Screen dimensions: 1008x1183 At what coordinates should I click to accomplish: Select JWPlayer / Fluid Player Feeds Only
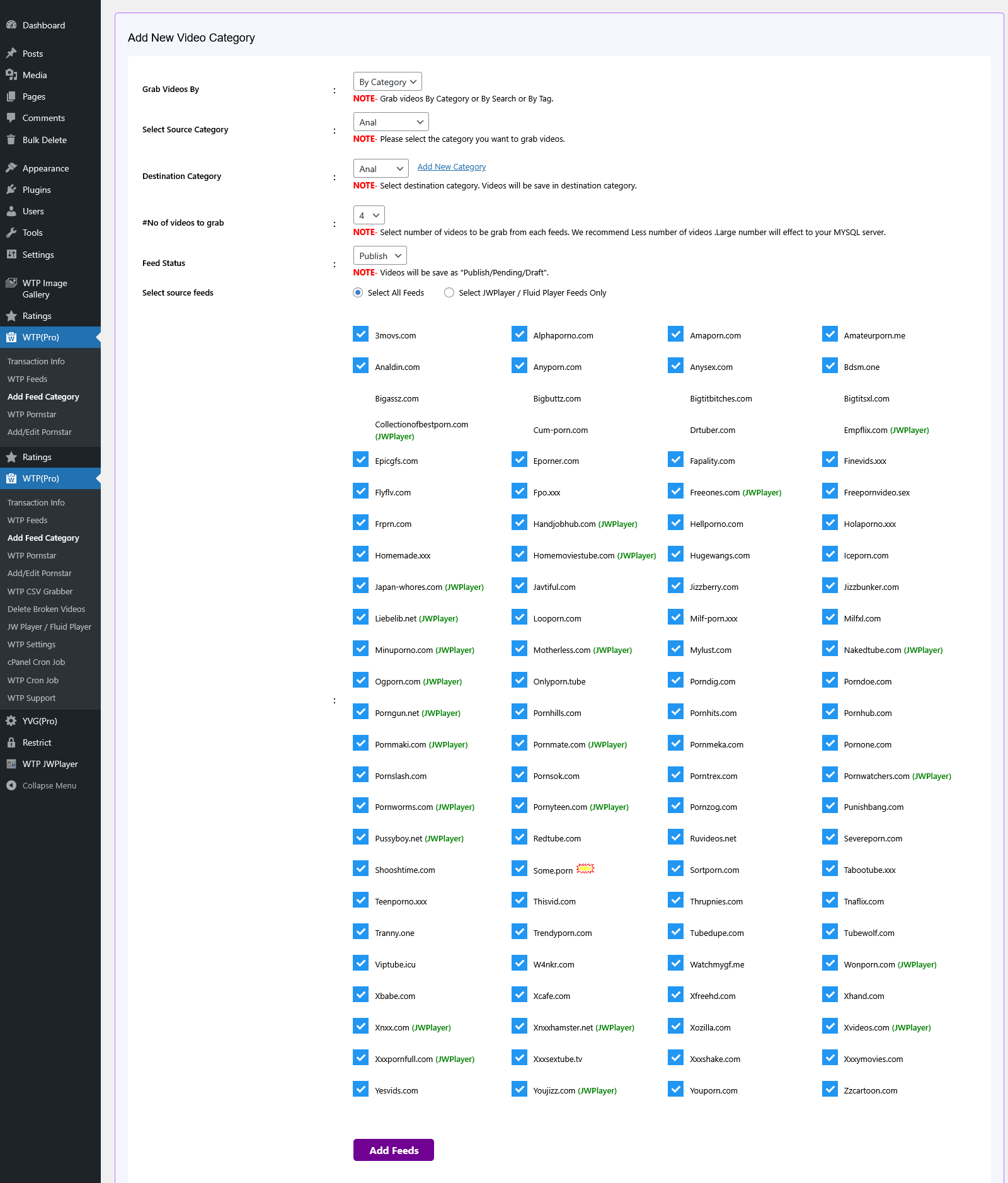(x=449, y=292)
